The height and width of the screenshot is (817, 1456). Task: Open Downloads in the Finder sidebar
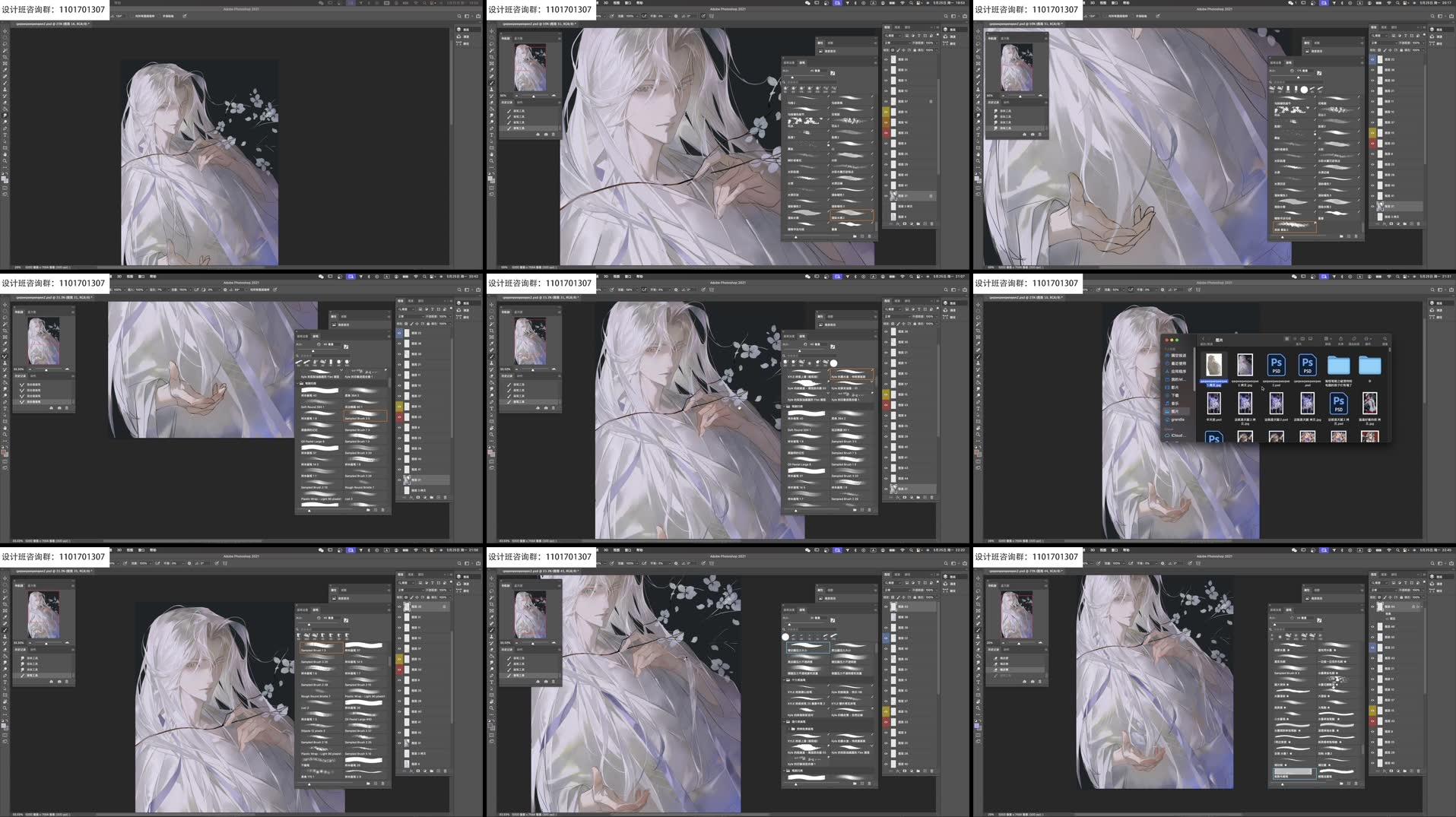pos(1175,395)
